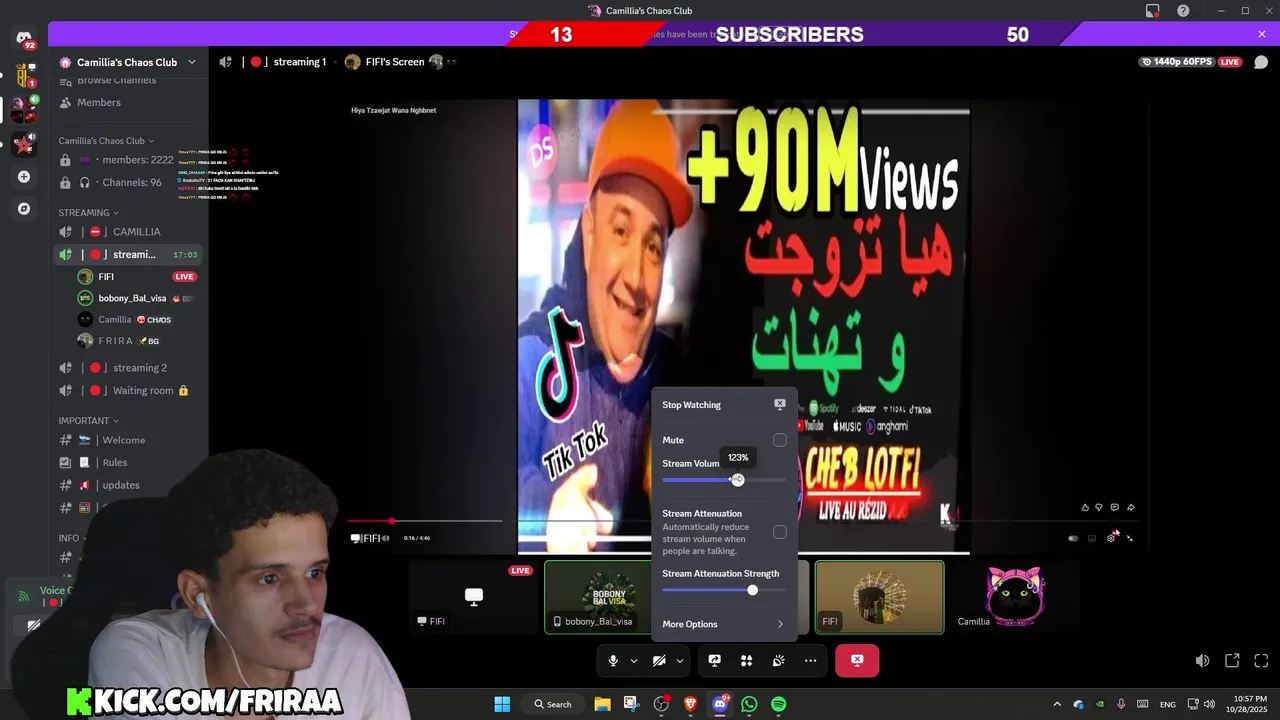This screenshot has height=720, width=1280.
Task: Open the gold crest server icon
Action: [x=24, y=74]
